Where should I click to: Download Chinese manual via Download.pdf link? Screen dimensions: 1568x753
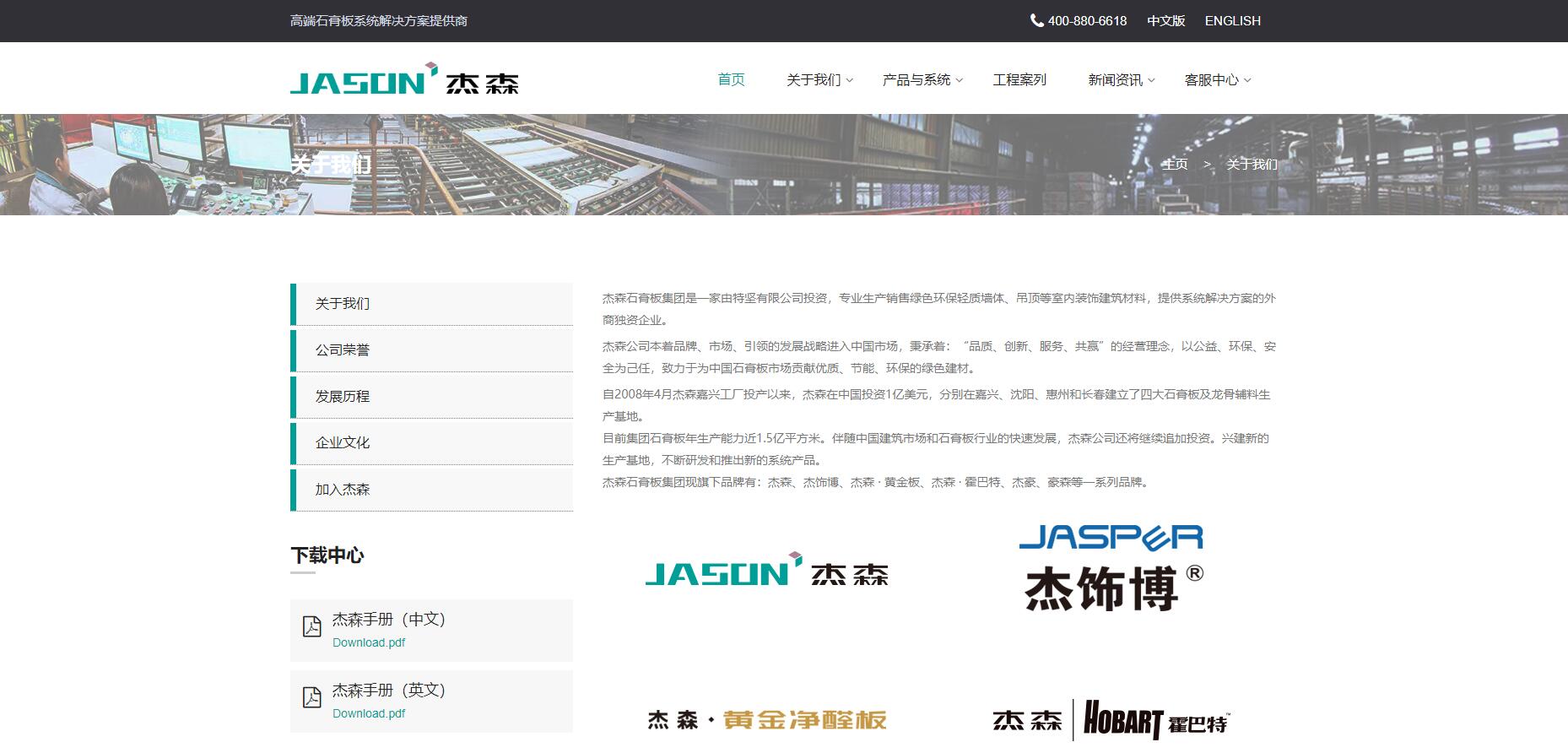click(x=369, y=642)
